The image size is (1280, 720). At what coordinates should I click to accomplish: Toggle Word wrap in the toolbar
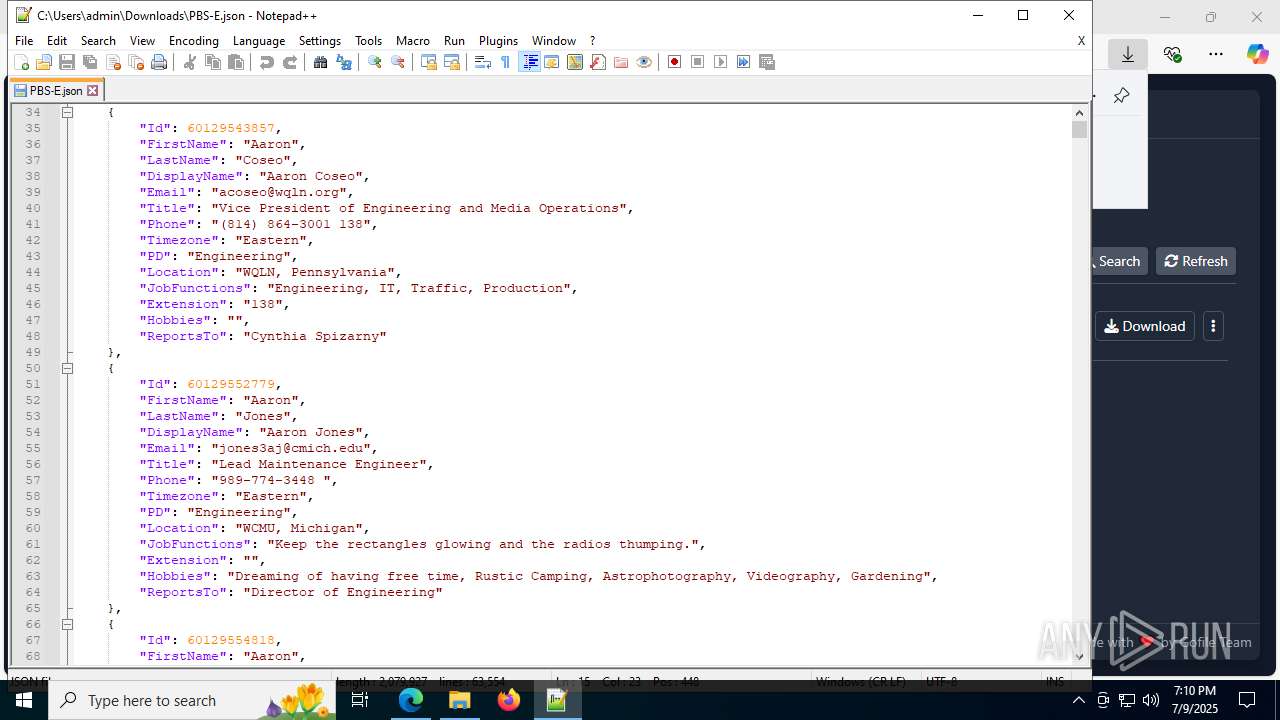(x=482, y=62)
